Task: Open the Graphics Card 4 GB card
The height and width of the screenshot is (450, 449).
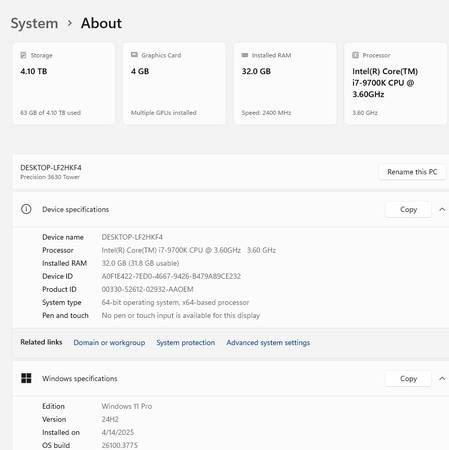Action: (174, 83)
